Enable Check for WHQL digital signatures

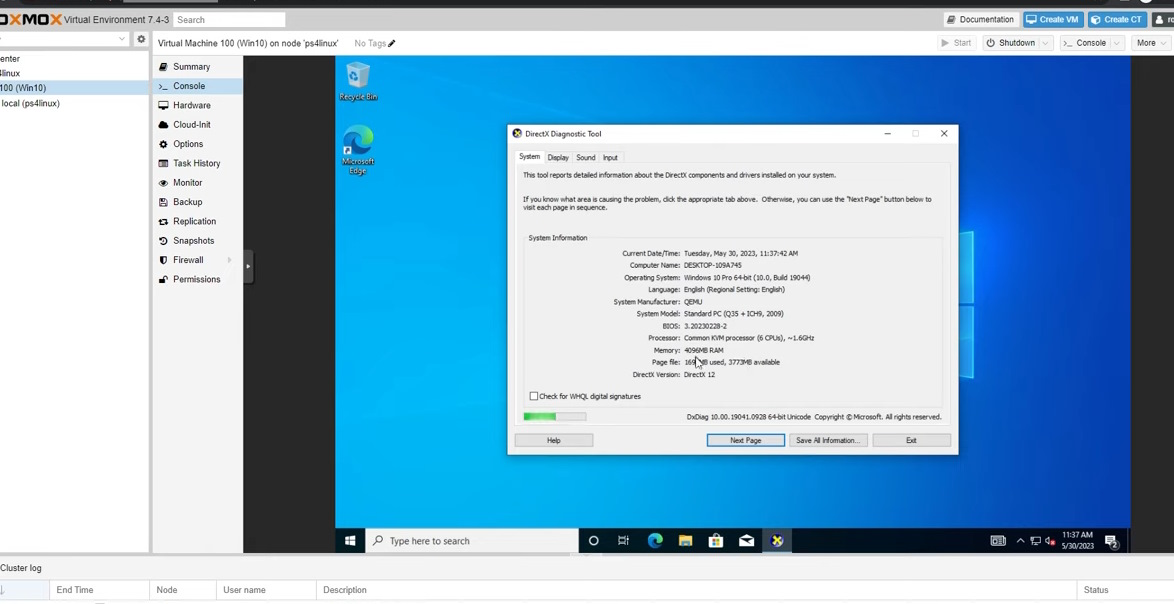(x=534, y=396)
